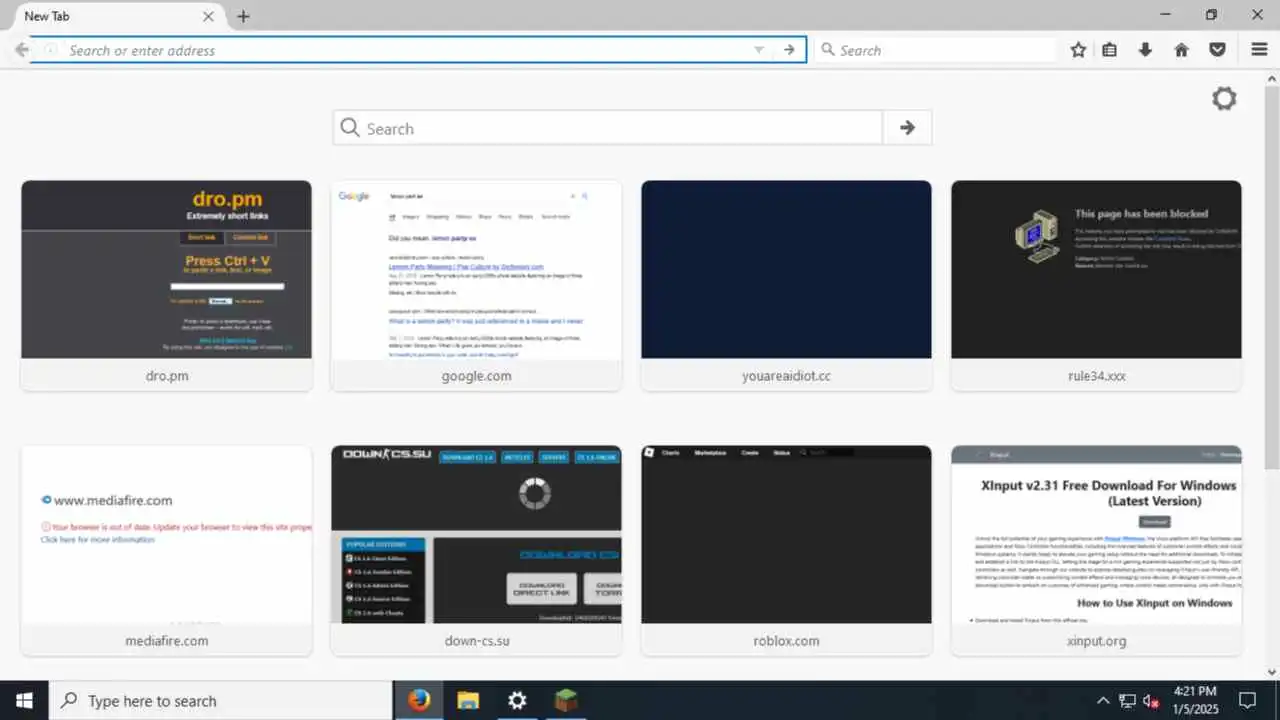The height and width of the screenshot is (720, 1280).
Task: Click the Go arrow in address bar
Action: [x=789, y=50]
